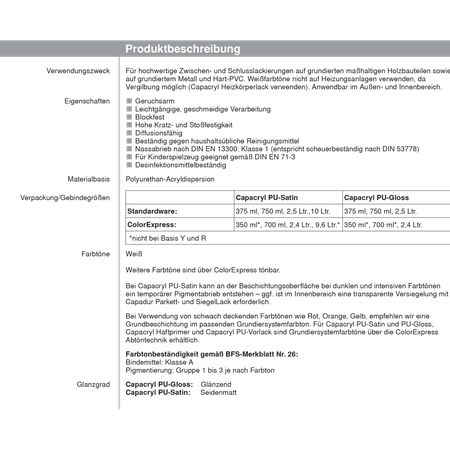Click the footnote 'nicht bei Basis Y und R'

(x=168, y=238)
